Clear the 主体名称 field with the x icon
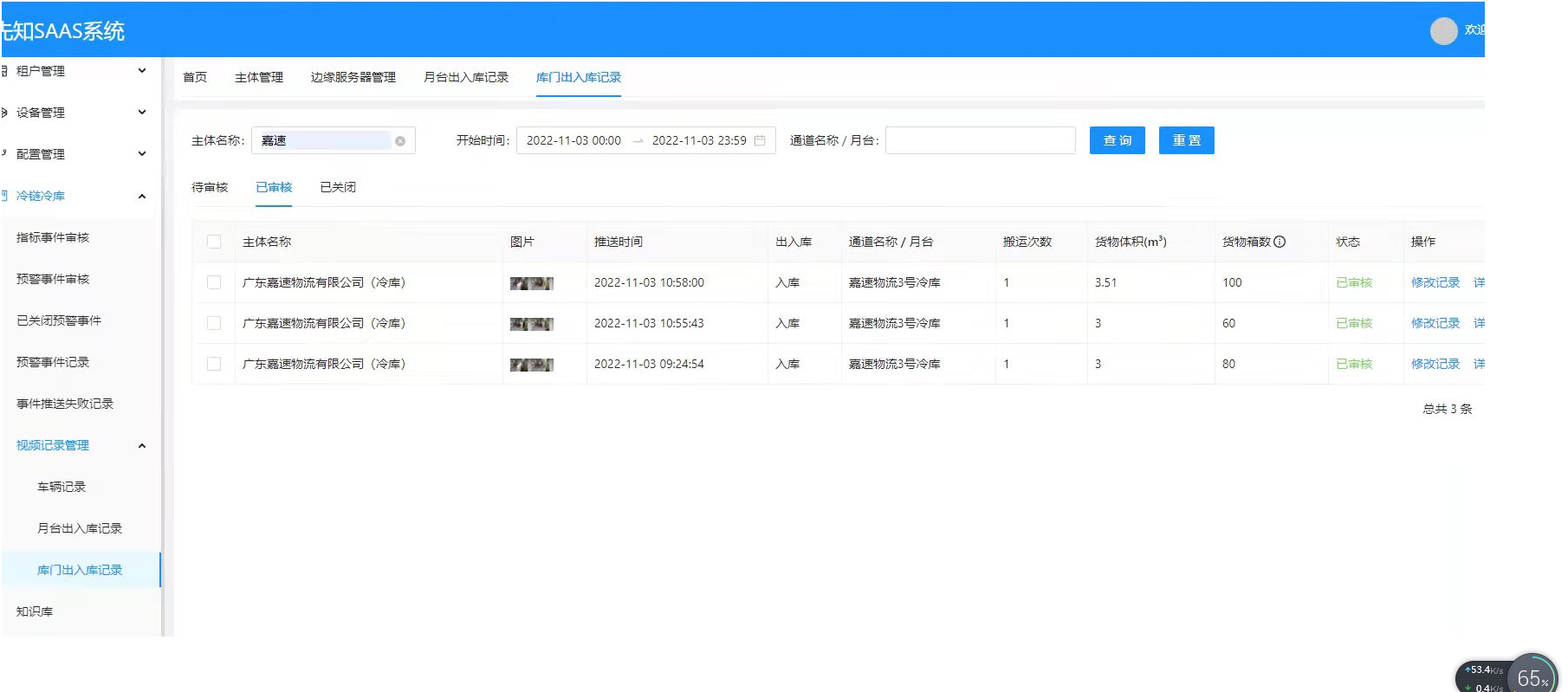The width and height of the screenshot is (1568, 692). pos(400,141)
